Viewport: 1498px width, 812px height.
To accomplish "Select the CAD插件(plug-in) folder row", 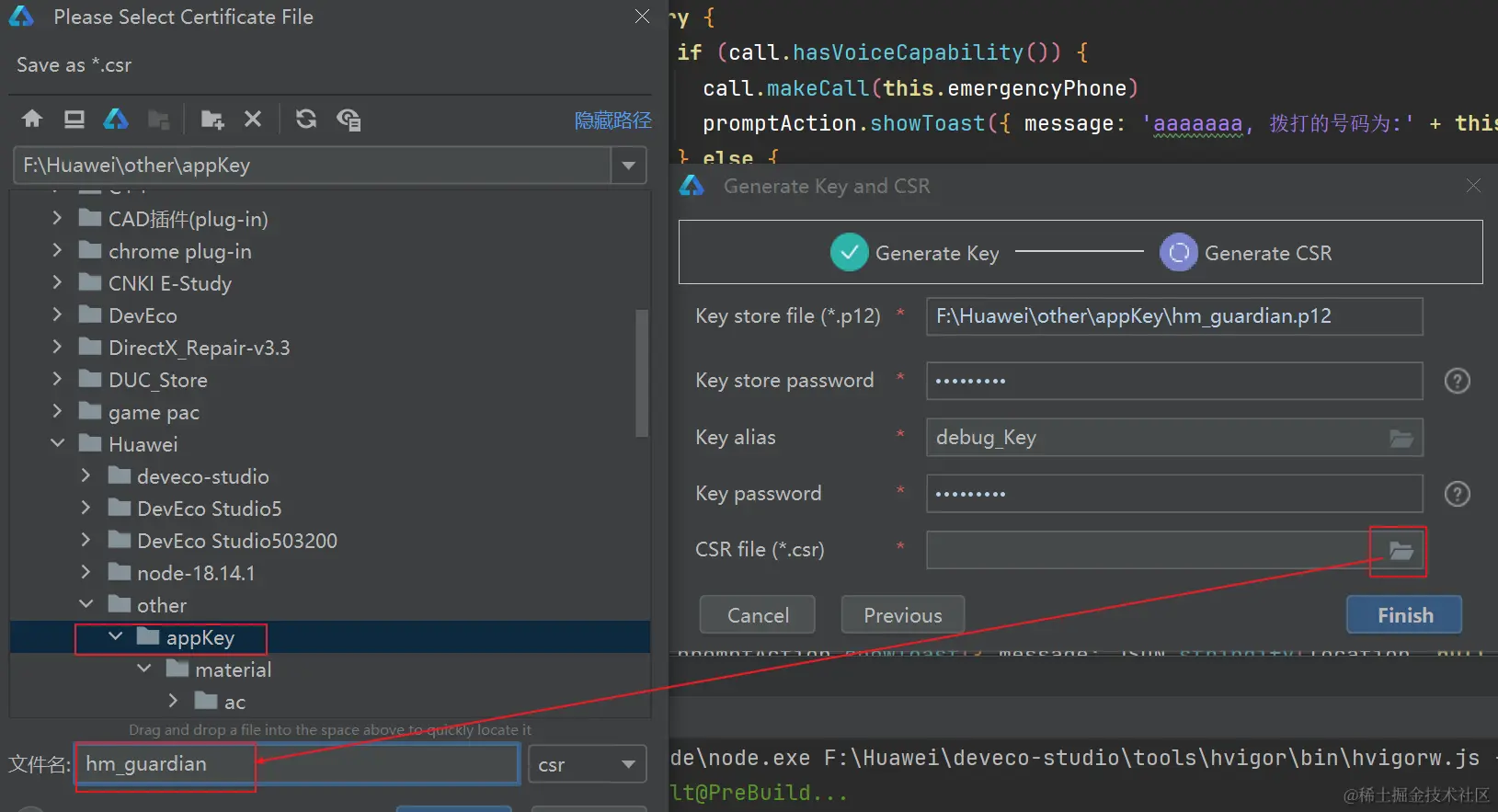I will (330, 219).
